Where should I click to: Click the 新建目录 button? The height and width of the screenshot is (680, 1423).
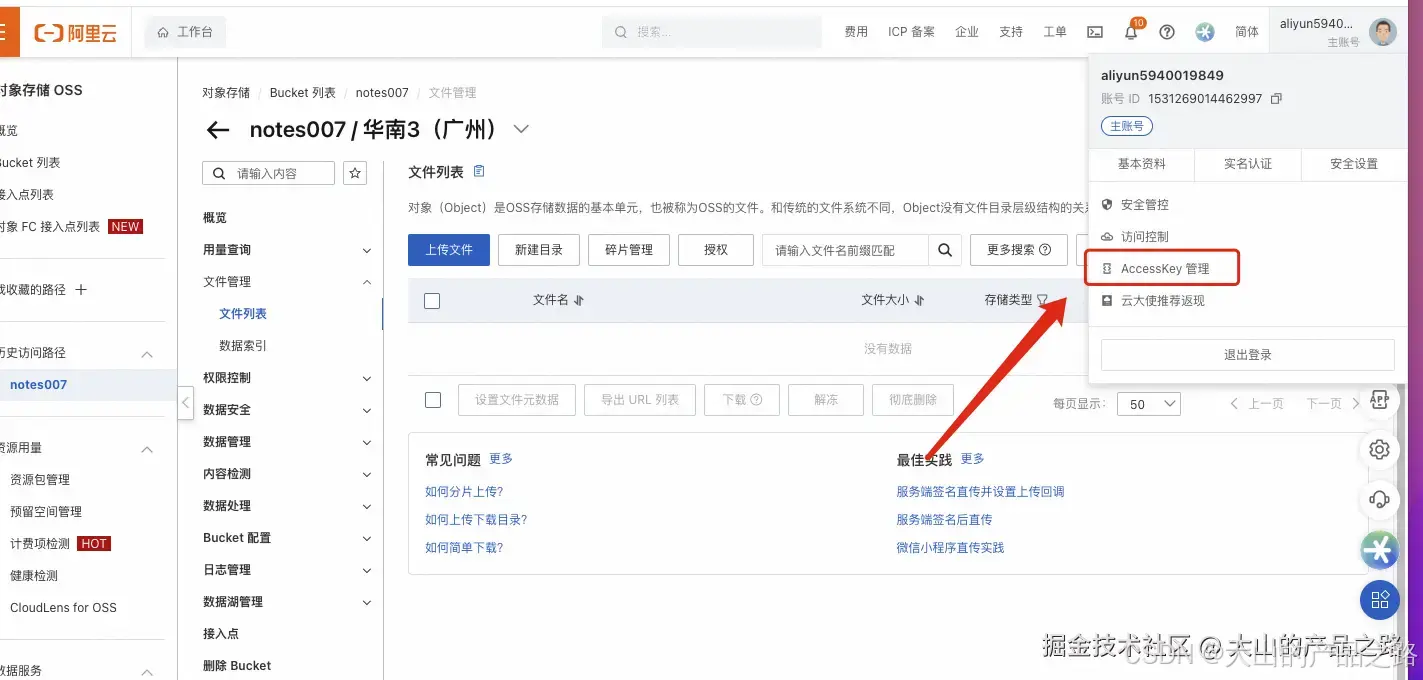click(539, 250)
